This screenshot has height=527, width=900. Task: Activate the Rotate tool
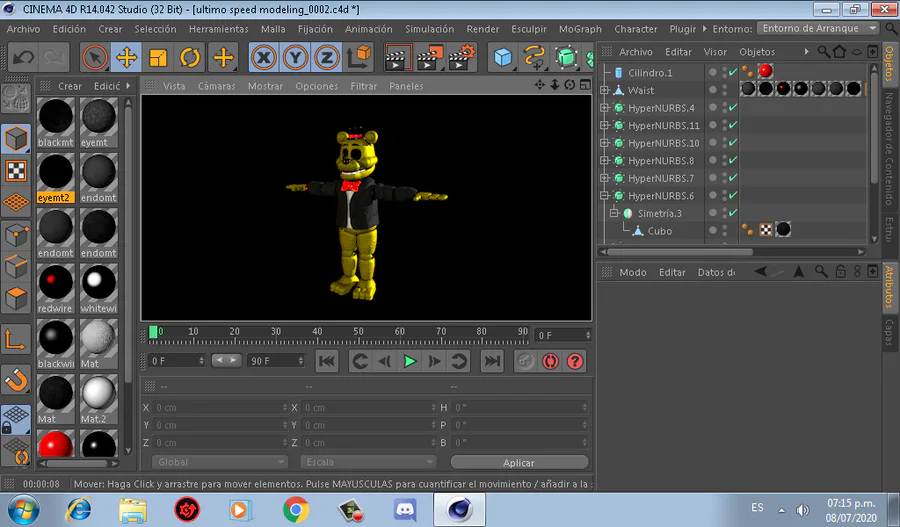[190, 57]
